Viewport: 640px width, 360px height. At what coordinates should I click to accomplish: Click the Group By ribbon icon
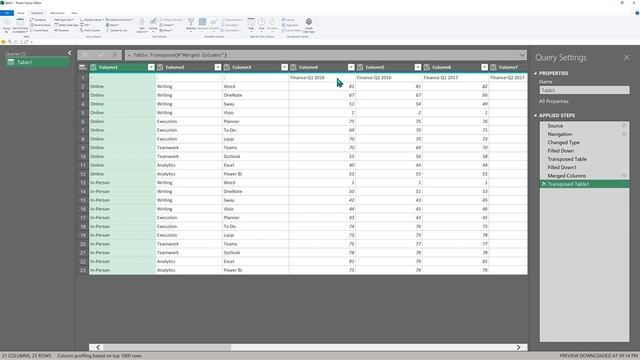(x=7, y=24)
